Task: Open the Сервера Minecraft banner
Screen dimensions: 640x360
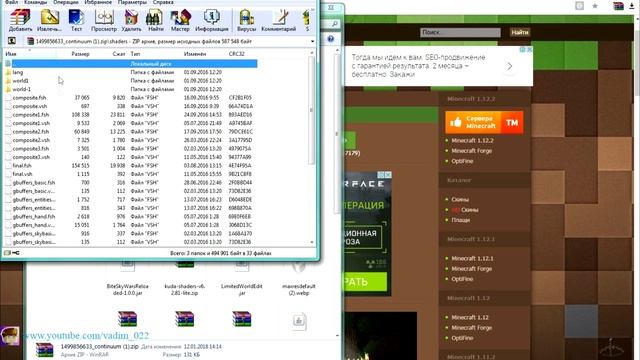Action: tap(484, 122)
